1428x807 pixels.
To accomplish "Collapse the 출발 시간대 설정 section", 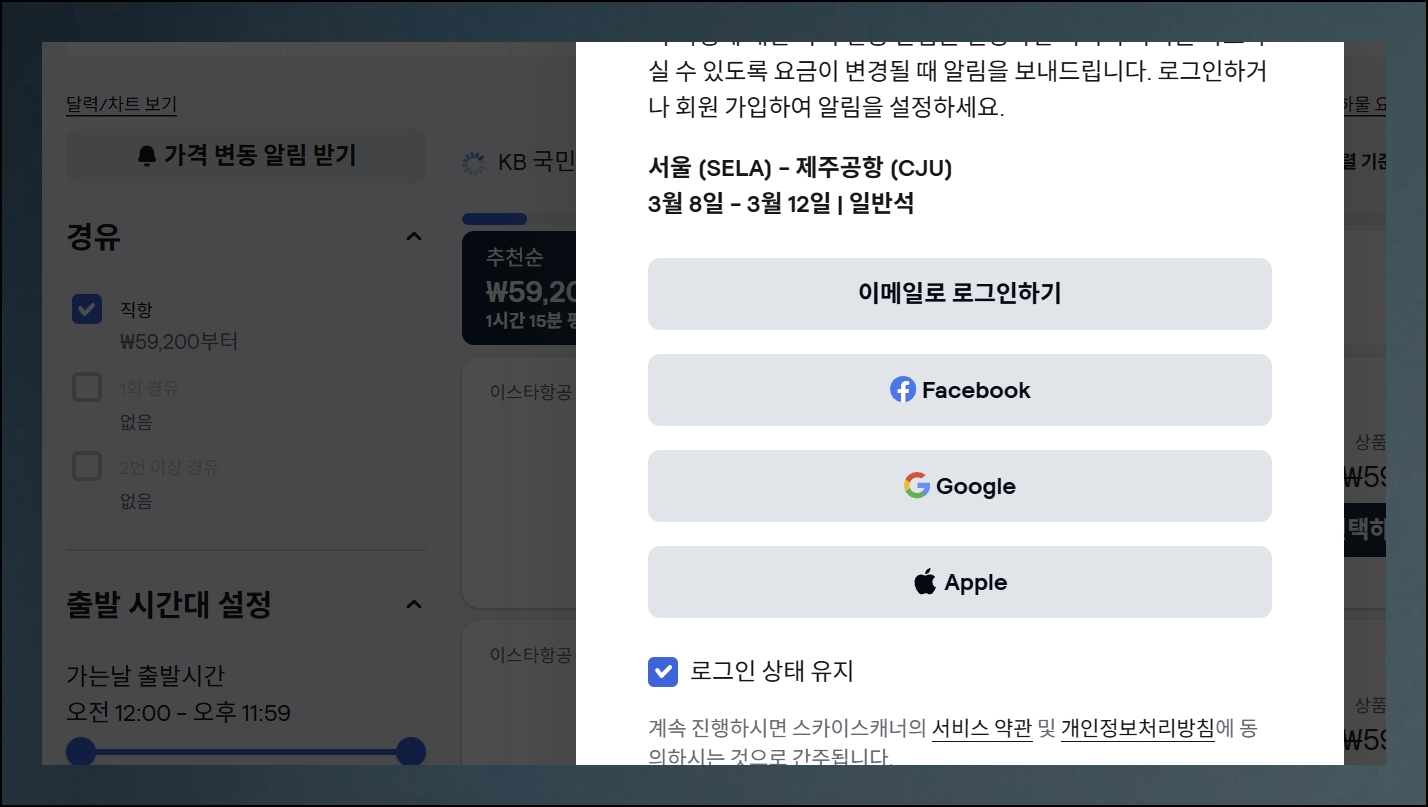I will click(413, 604).
